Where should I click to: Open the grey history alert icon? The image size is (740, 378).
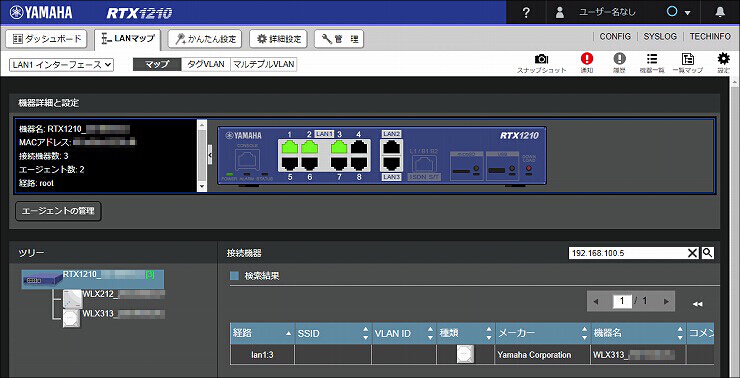coord(619,59)
